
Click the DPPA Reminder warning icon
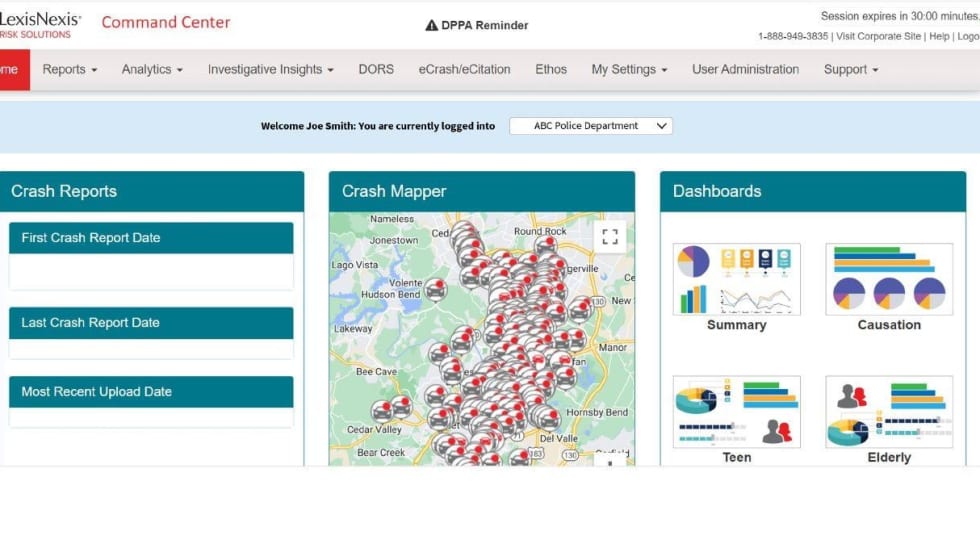(x=432, y=25)
